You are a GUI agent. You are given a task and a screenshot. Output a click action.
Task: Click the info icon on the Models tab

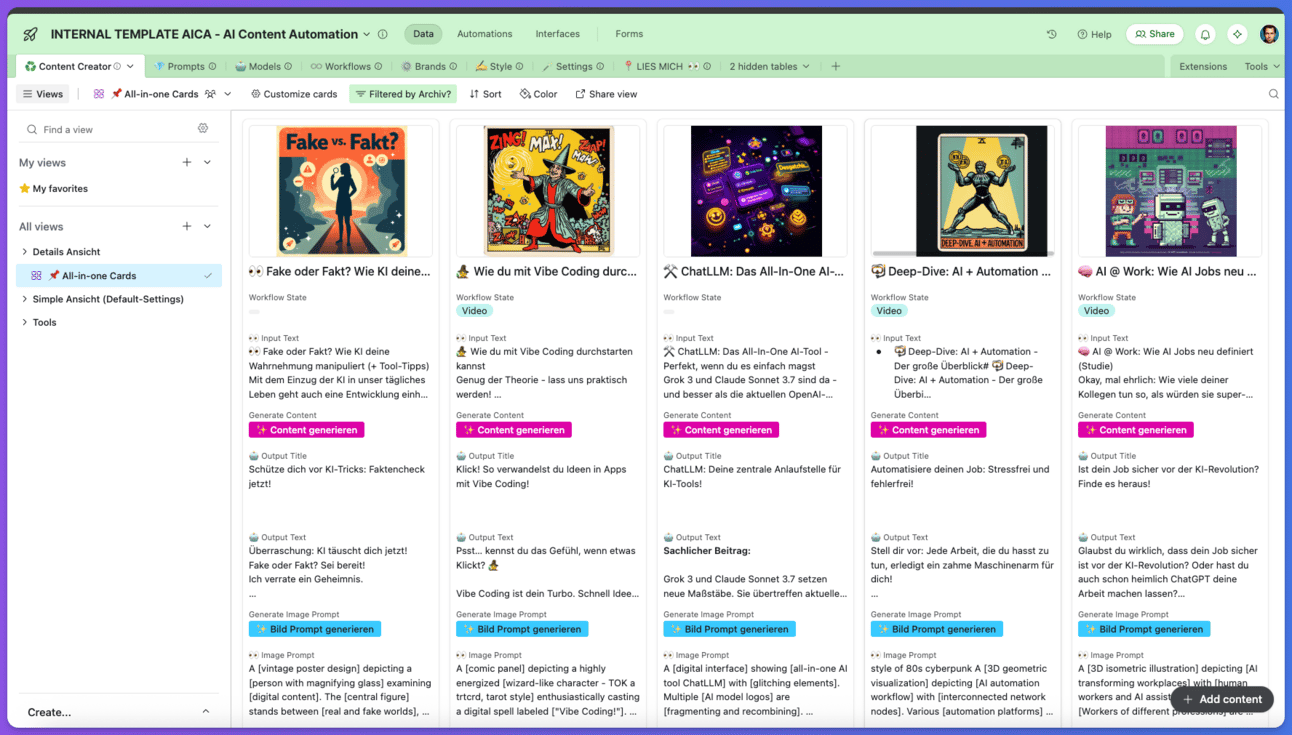pyautogui.click(x=288, y=67)
